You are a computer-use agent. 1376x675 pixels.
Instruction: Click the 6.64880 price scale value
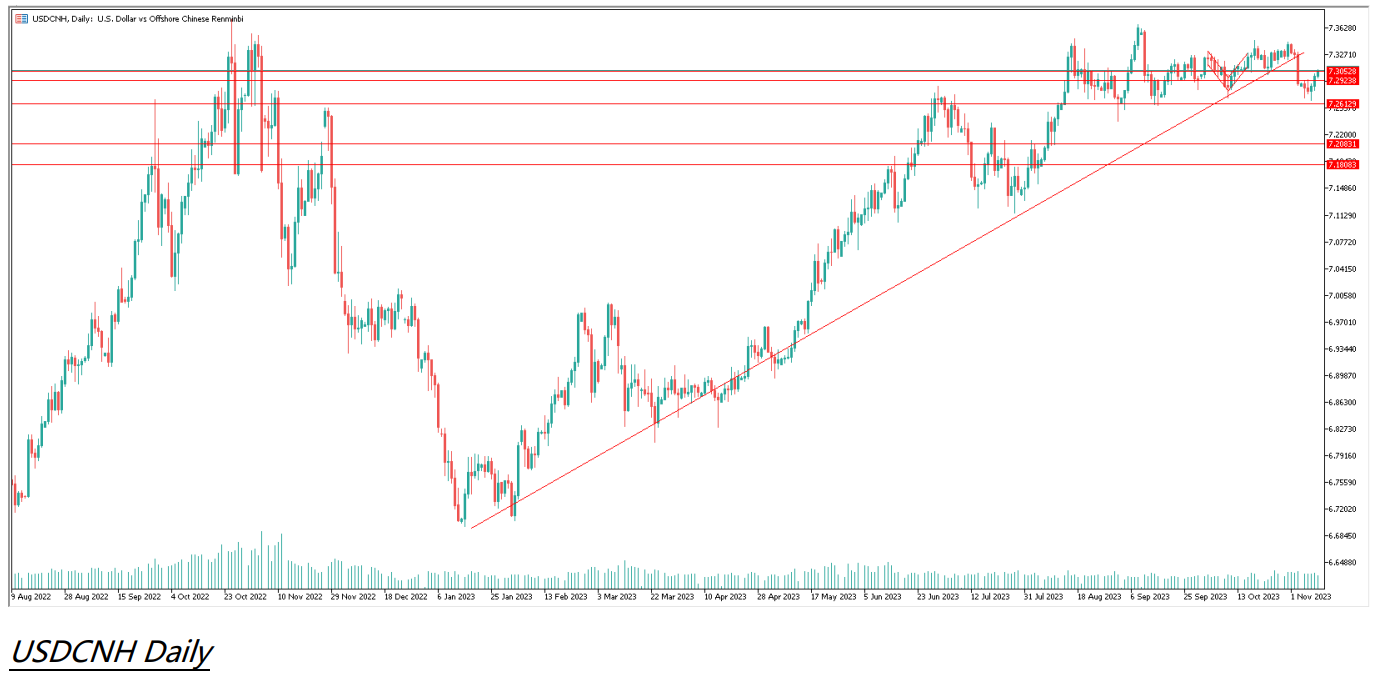(1341, 563)
